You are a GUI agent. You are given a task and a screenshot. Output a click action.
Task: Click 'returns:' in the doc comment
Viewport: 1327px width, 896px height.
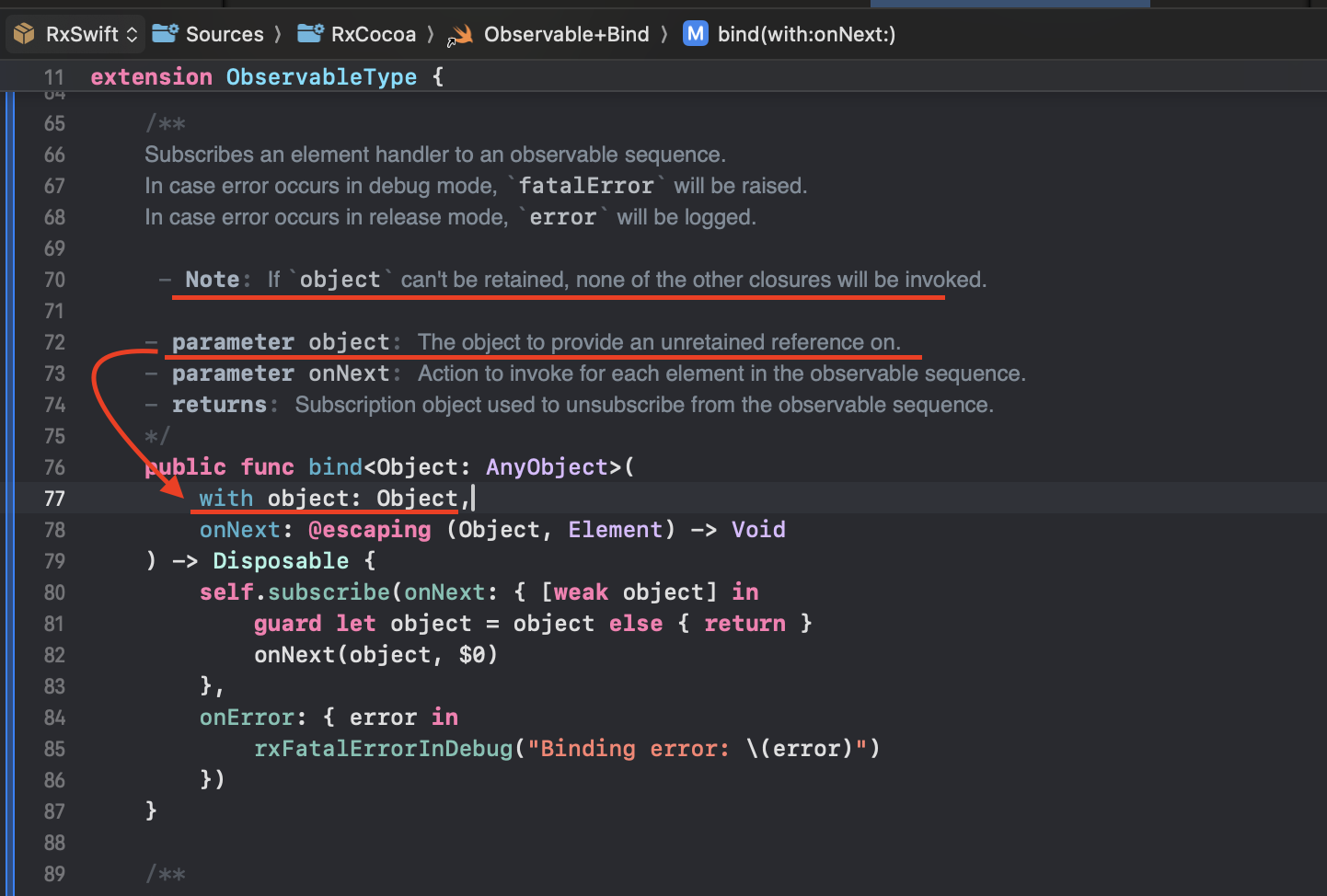[x=225, y=405]
